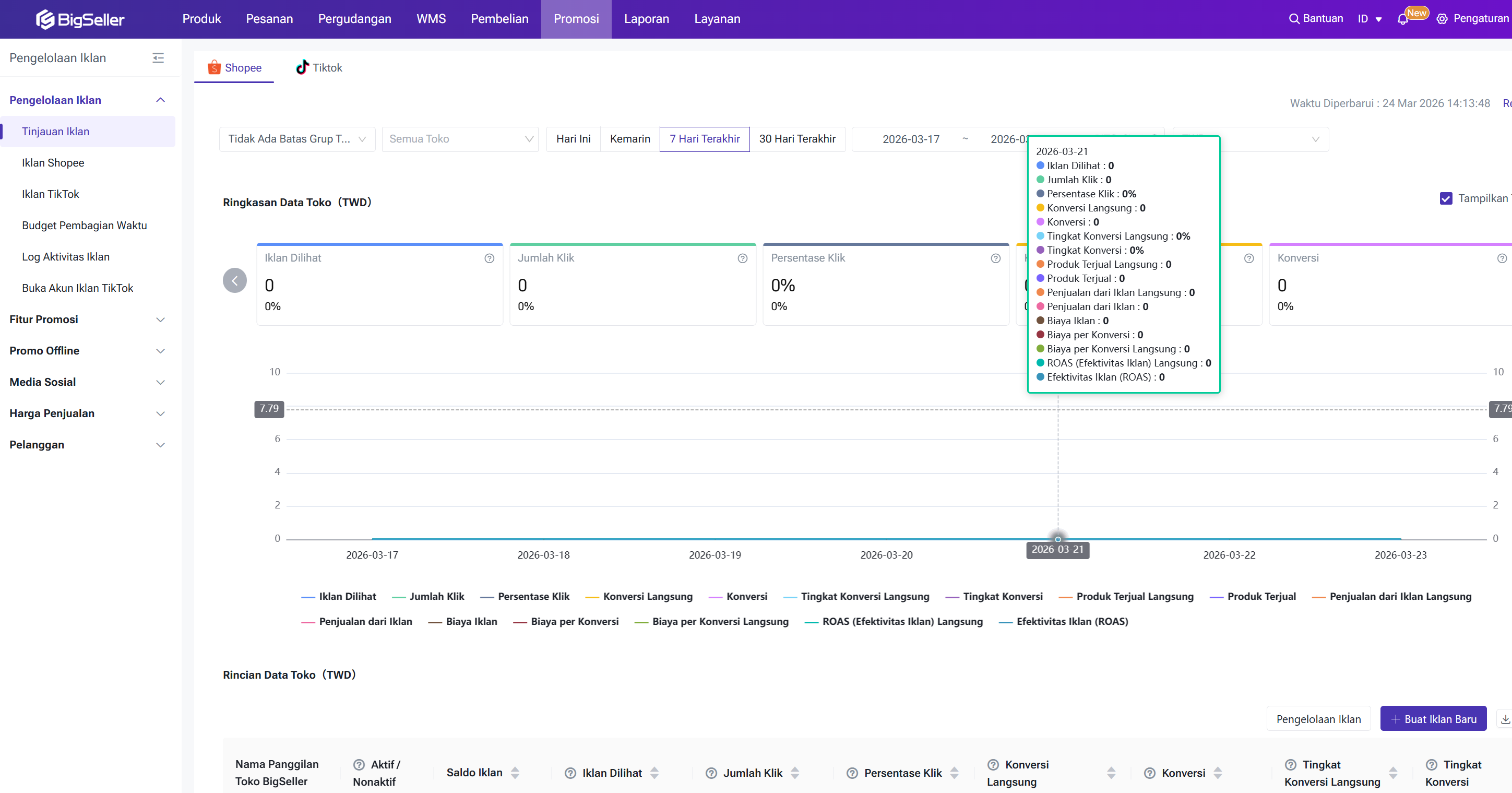1512x793 pixels.
Task: Open the notification bell
Action: coord(1403,19)
